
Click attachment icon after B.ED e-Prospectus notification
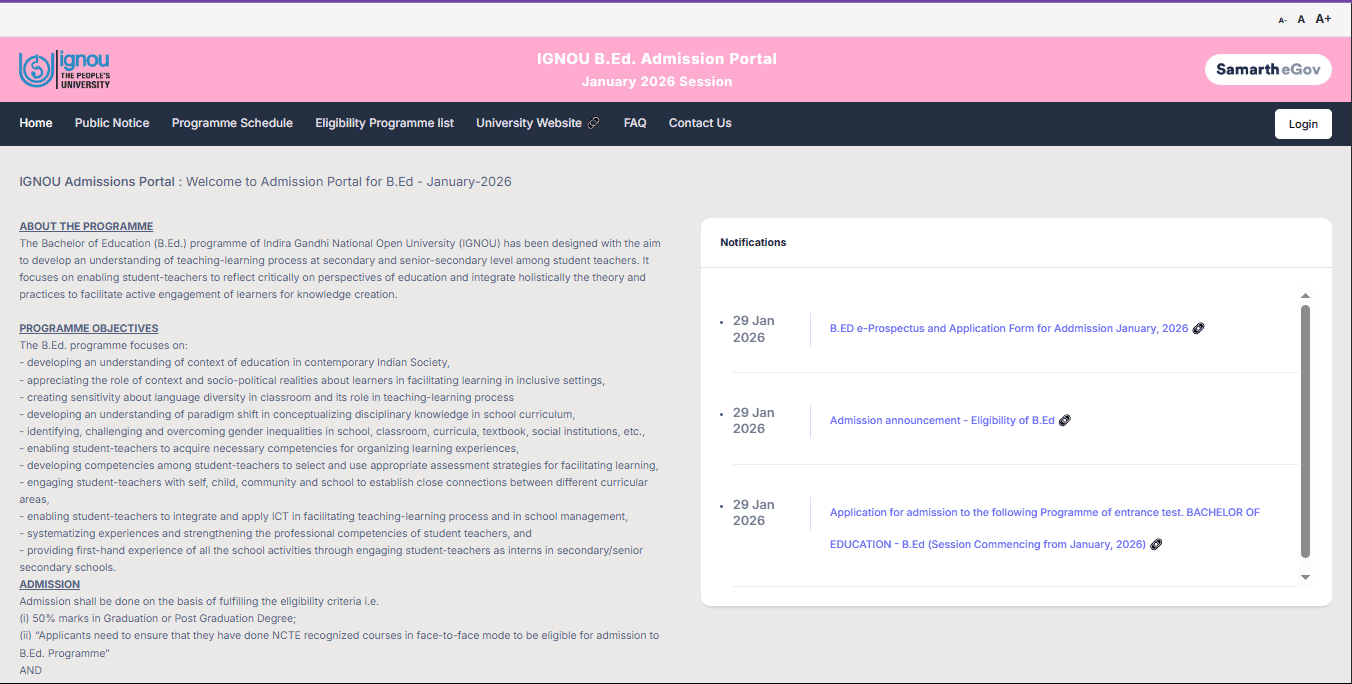pos(1199,328)
